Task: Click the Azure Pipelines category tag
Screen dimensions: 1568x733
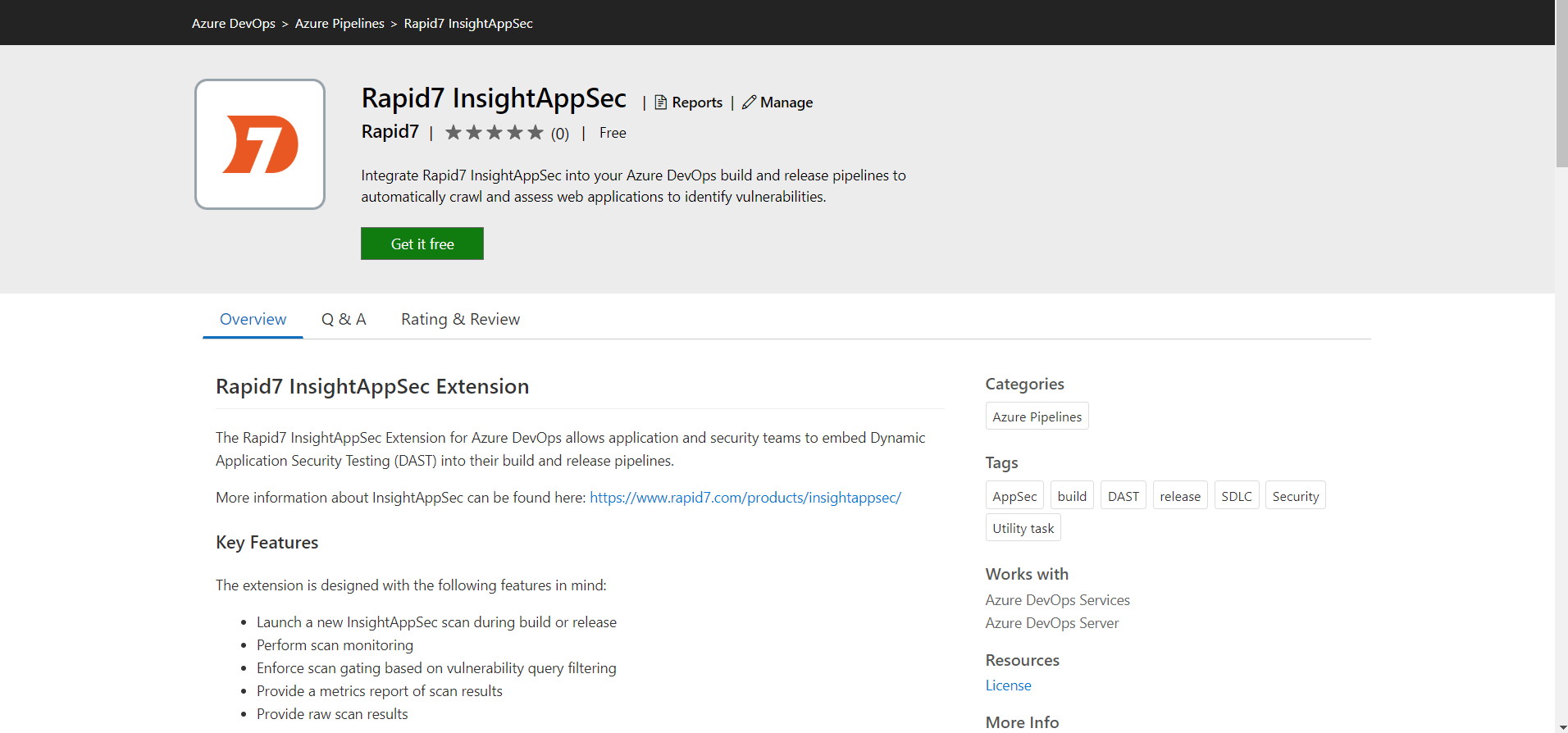Action: [1037, 417]
